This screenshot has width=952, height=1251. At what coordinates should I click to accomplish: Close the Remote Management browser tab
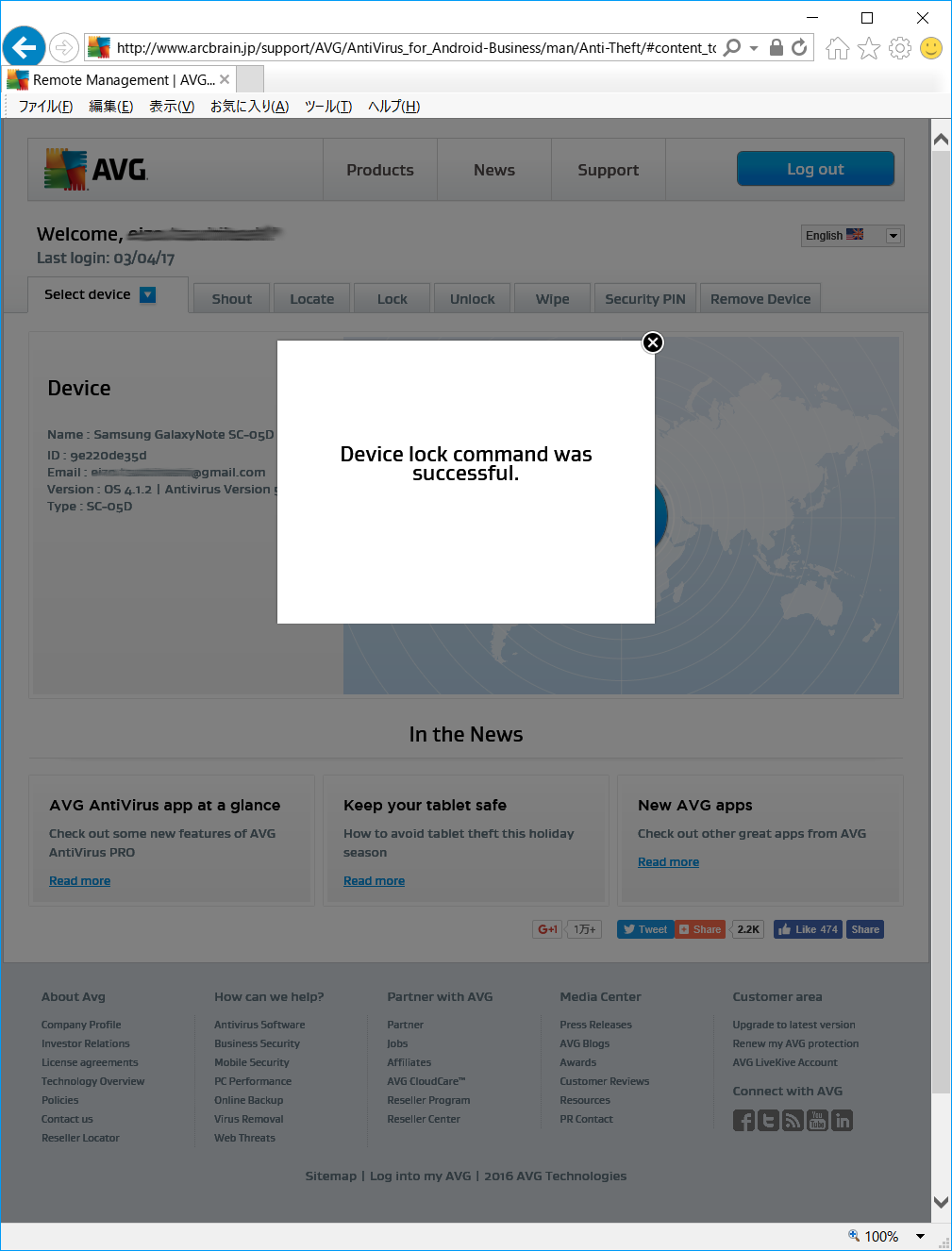[x=225, y=79]
